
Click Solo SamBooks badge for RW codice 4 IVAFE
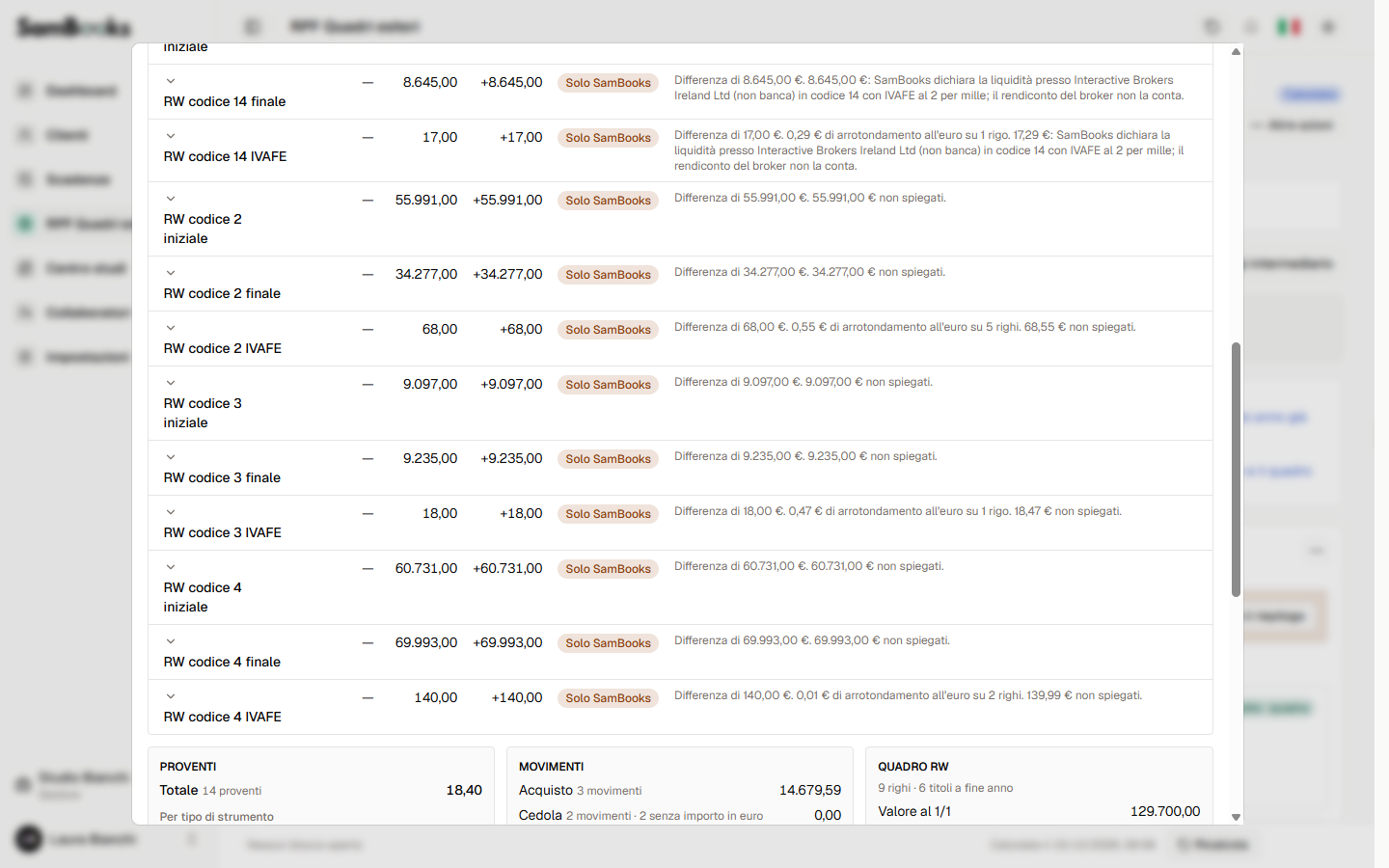[x=608, y=698]
